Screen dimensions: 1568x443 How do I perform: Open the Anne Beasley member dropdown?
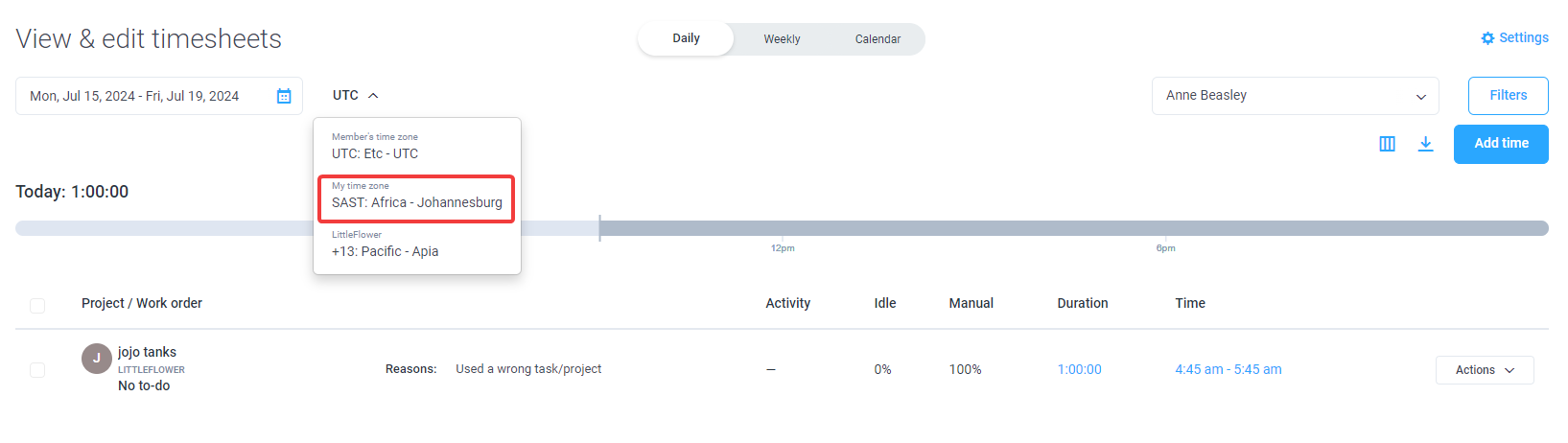(1295, 96)
